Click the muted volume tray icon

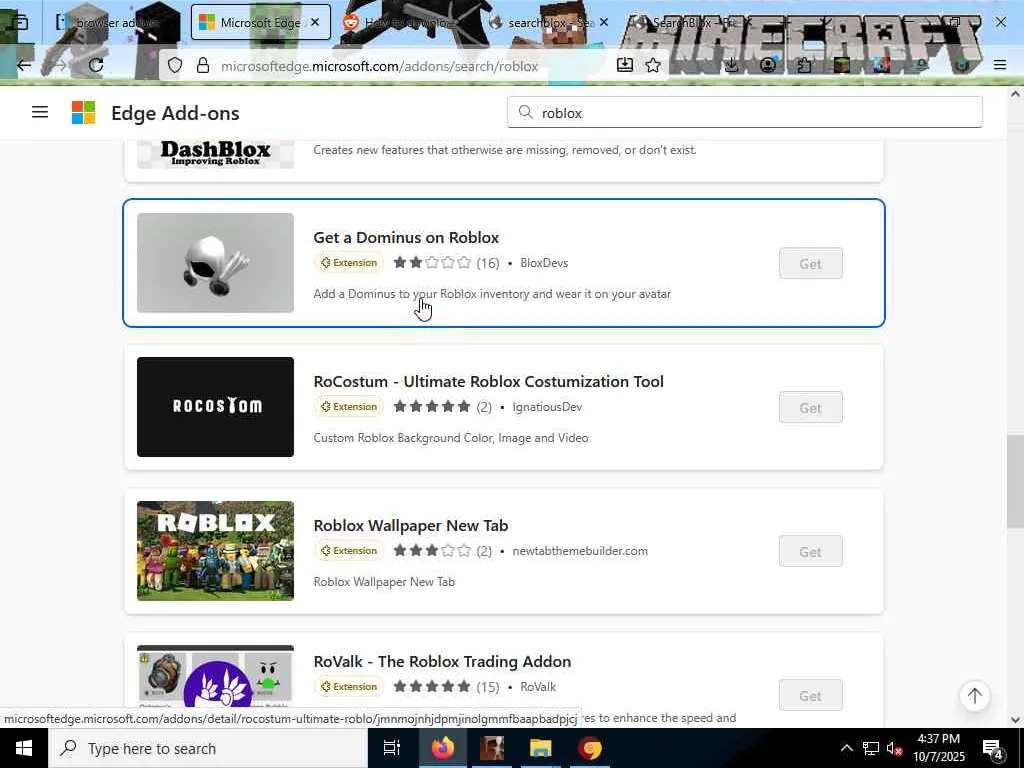coord(895,748)
